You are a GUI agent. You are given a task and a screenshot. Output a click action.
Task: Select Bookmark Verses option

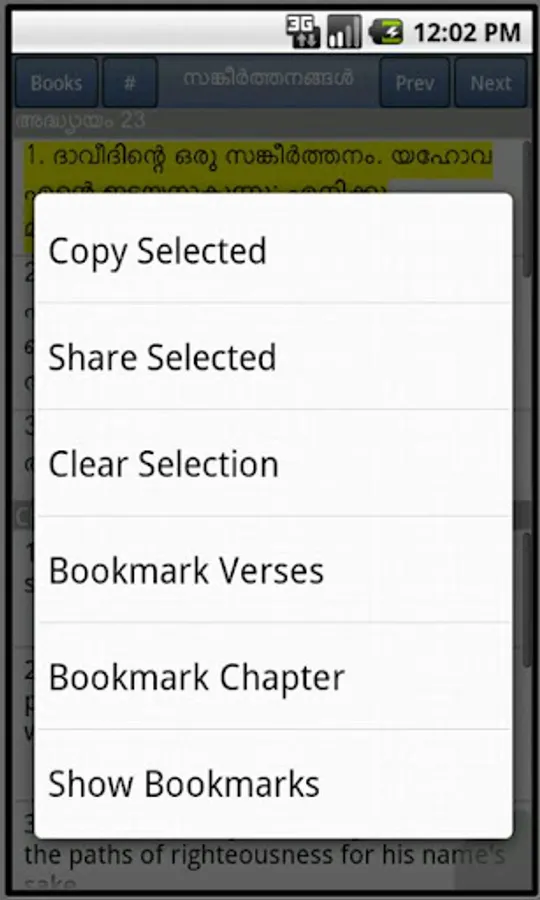[x=273, y=570]
